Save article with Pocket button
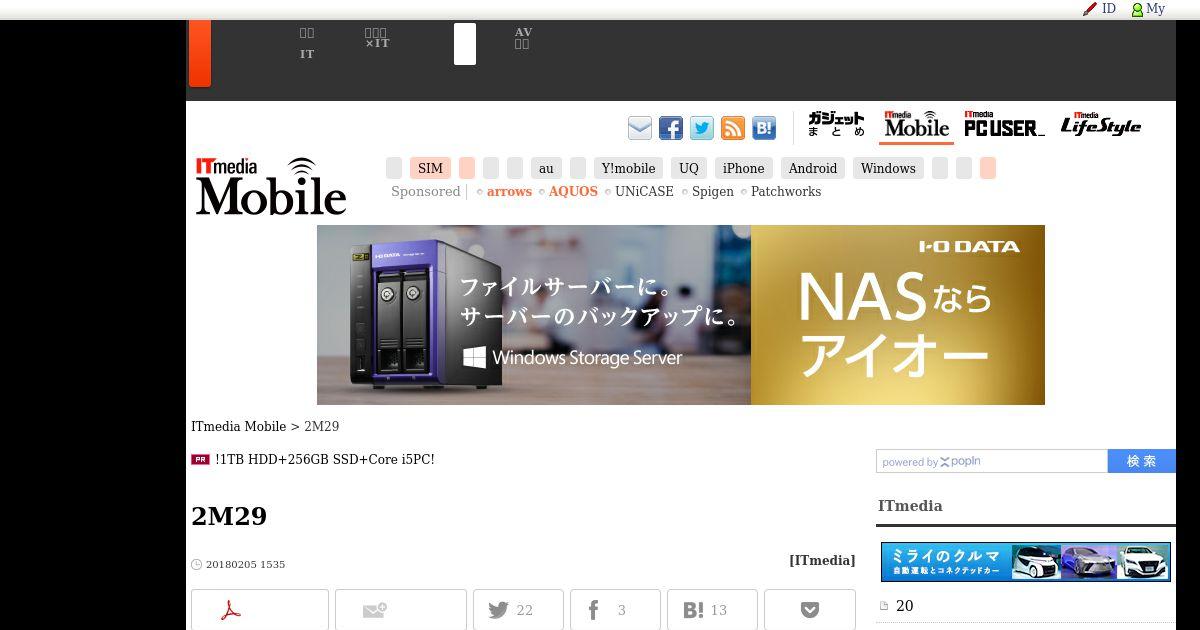This screenshot has height=630, width=1200. click(x=810, y=610)
